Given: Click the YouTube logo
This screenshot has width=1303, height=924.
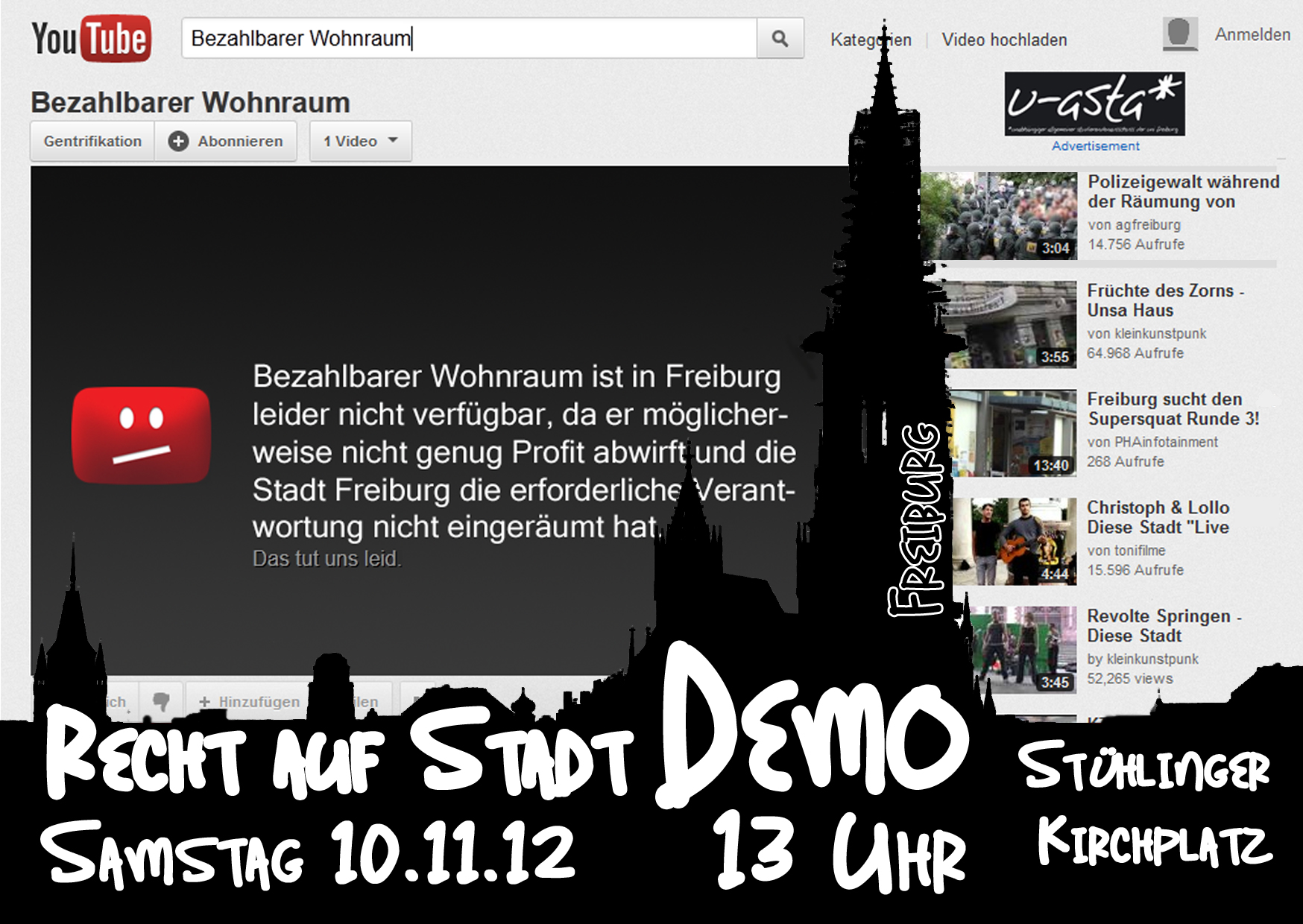Looking at the screenshot, I should (x=91, y=39).
